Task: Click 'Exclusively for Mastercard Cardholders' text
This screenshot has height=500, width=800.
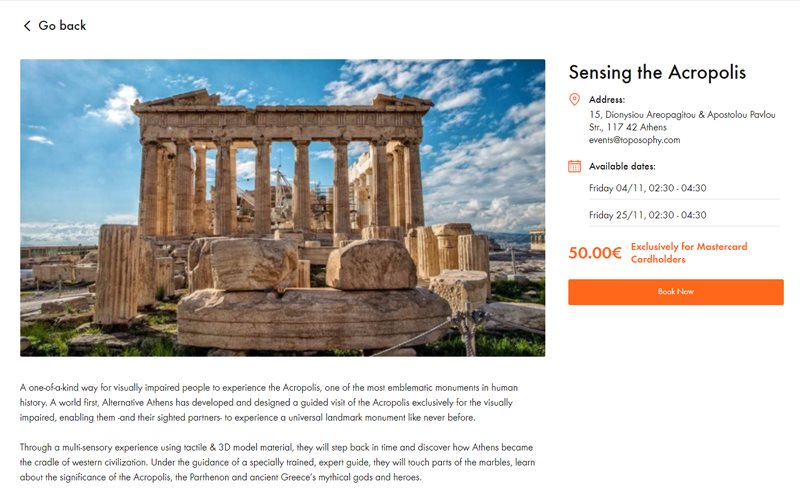Action: click(689, 253)
